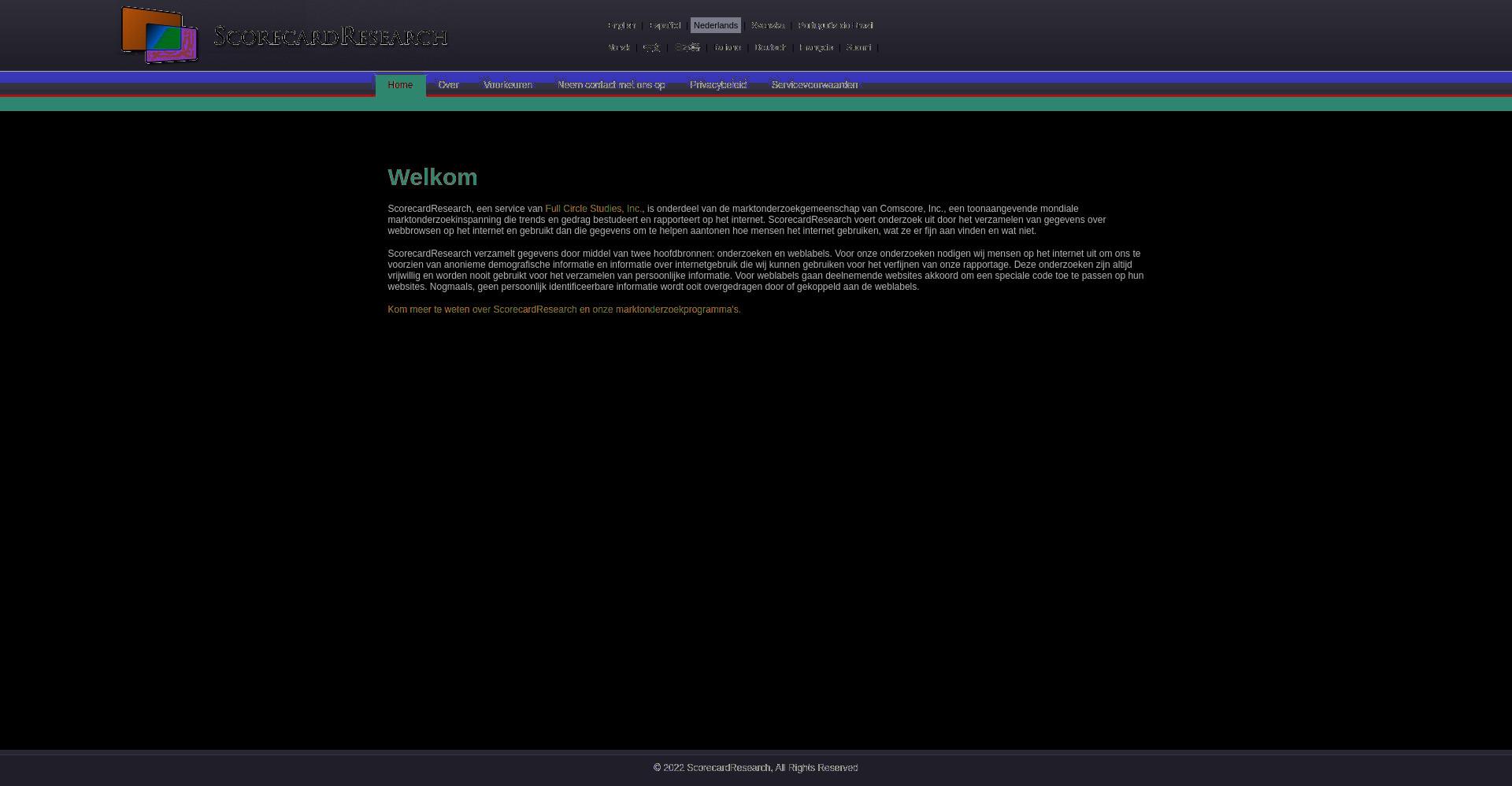Open the Privacybeleid tab
Viewport: 1512px width, 786px height.
click(x=718, y=85)
